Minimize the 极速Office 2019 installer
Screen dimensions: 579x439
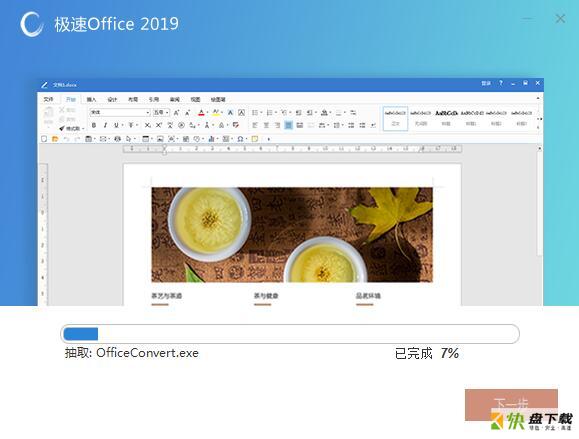(527, 18)
